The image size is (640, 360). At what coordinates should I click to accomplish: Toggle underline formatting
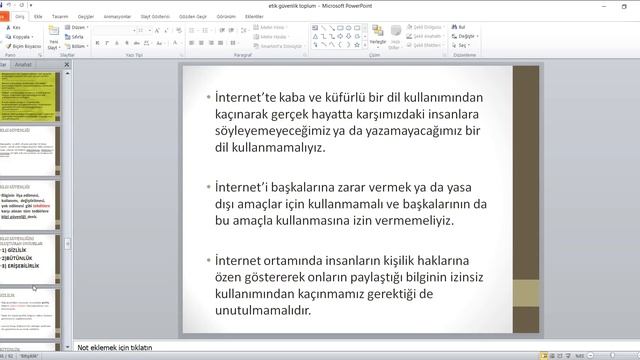click(x=117, y=43)
